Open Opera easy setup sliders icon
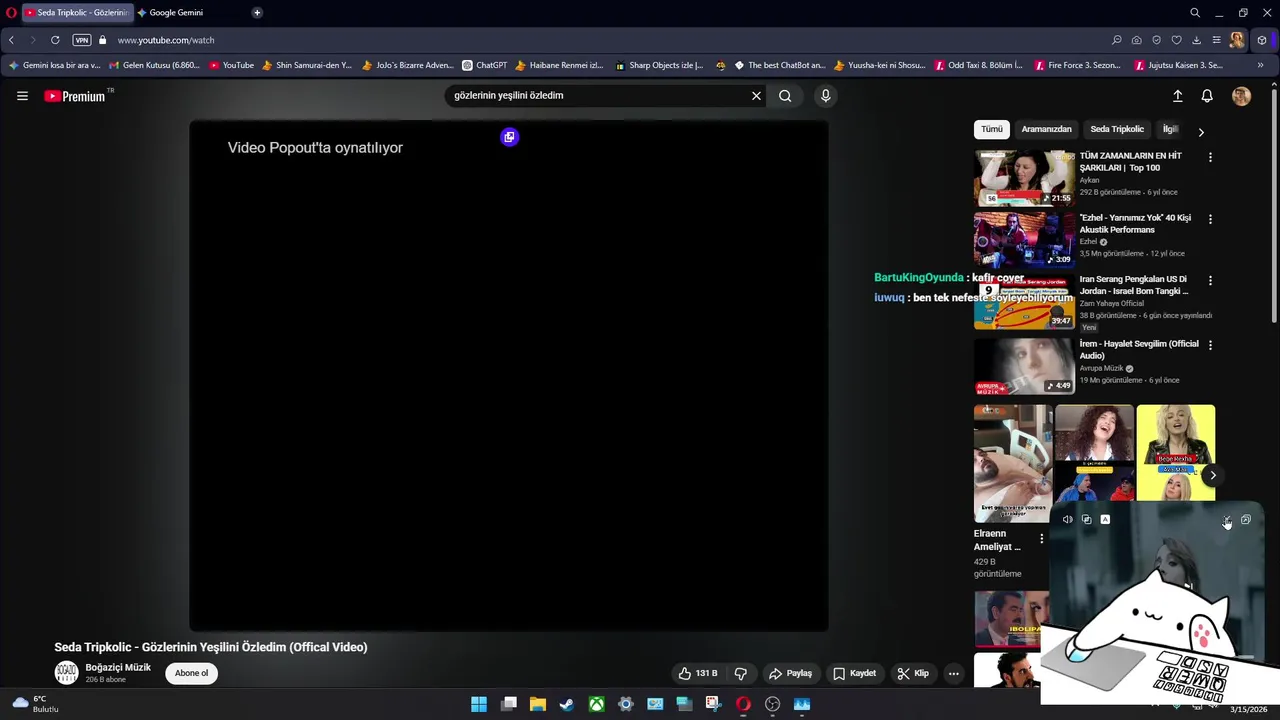 pyautogui.click(x=1217, y=40)
